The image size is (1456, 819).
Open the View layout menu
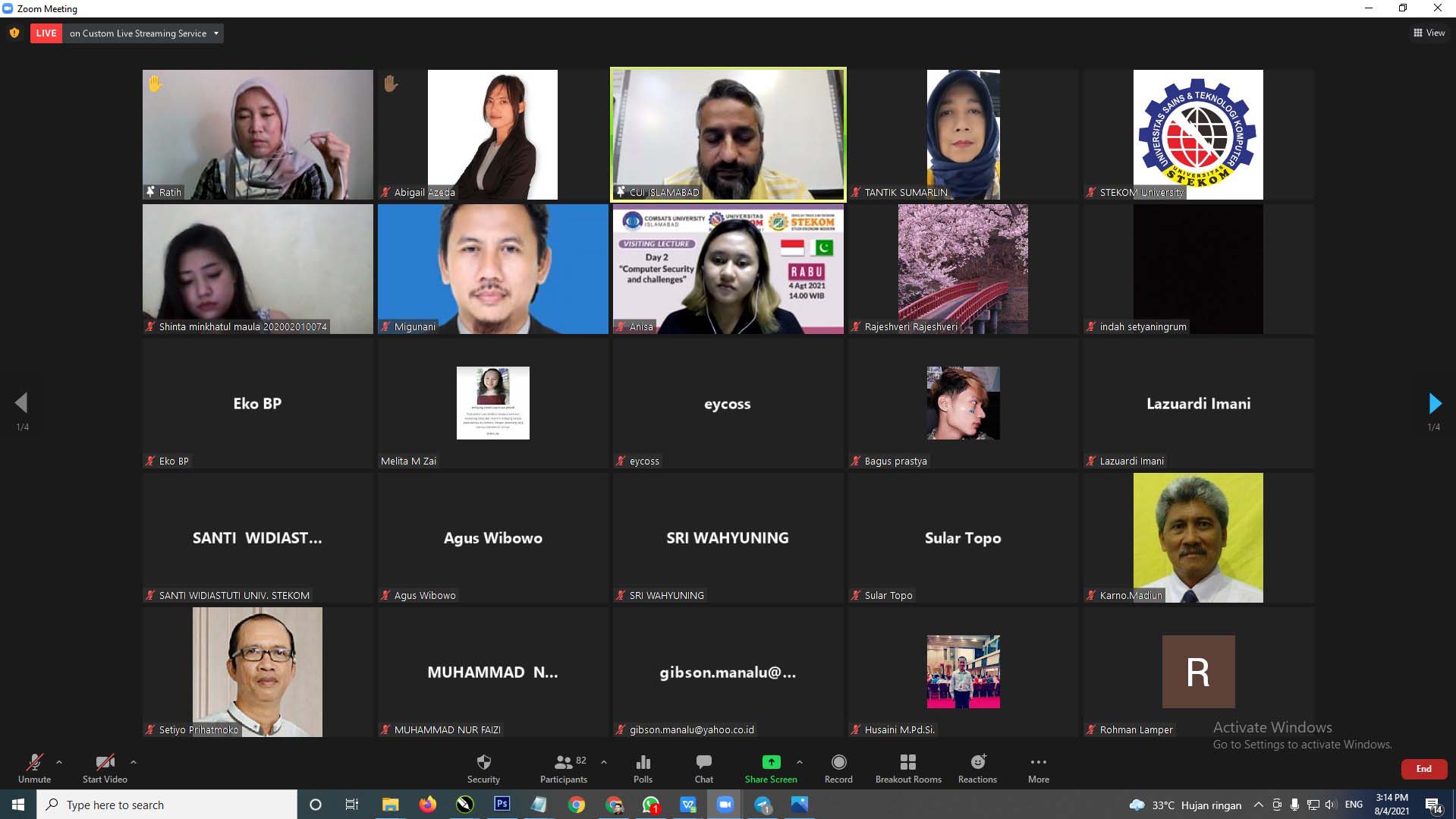(1429, 33)
